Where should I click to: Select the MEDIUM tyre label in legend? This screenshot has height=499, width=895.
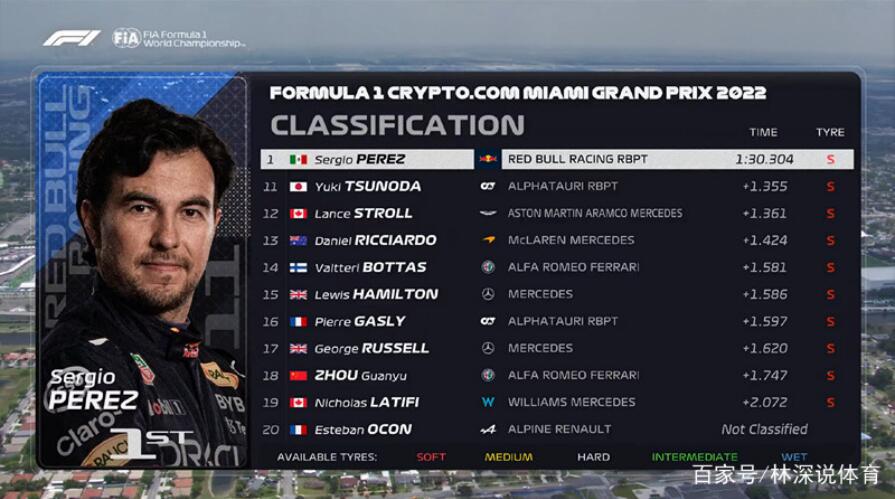(509, 457)
